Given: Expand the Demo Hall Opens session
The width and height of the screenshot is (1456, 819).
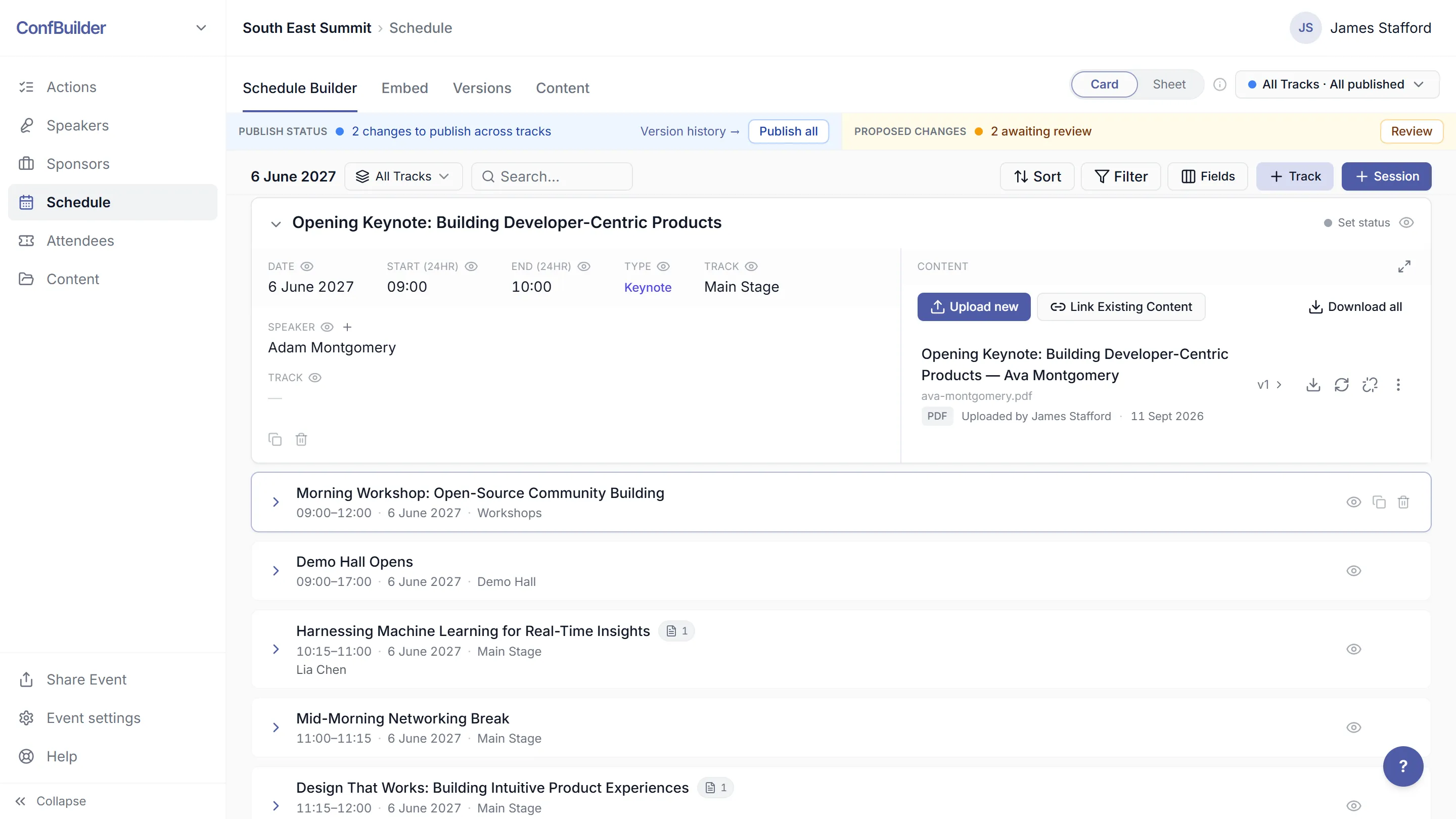Looking at the screenshot, I should pos(276,571).
